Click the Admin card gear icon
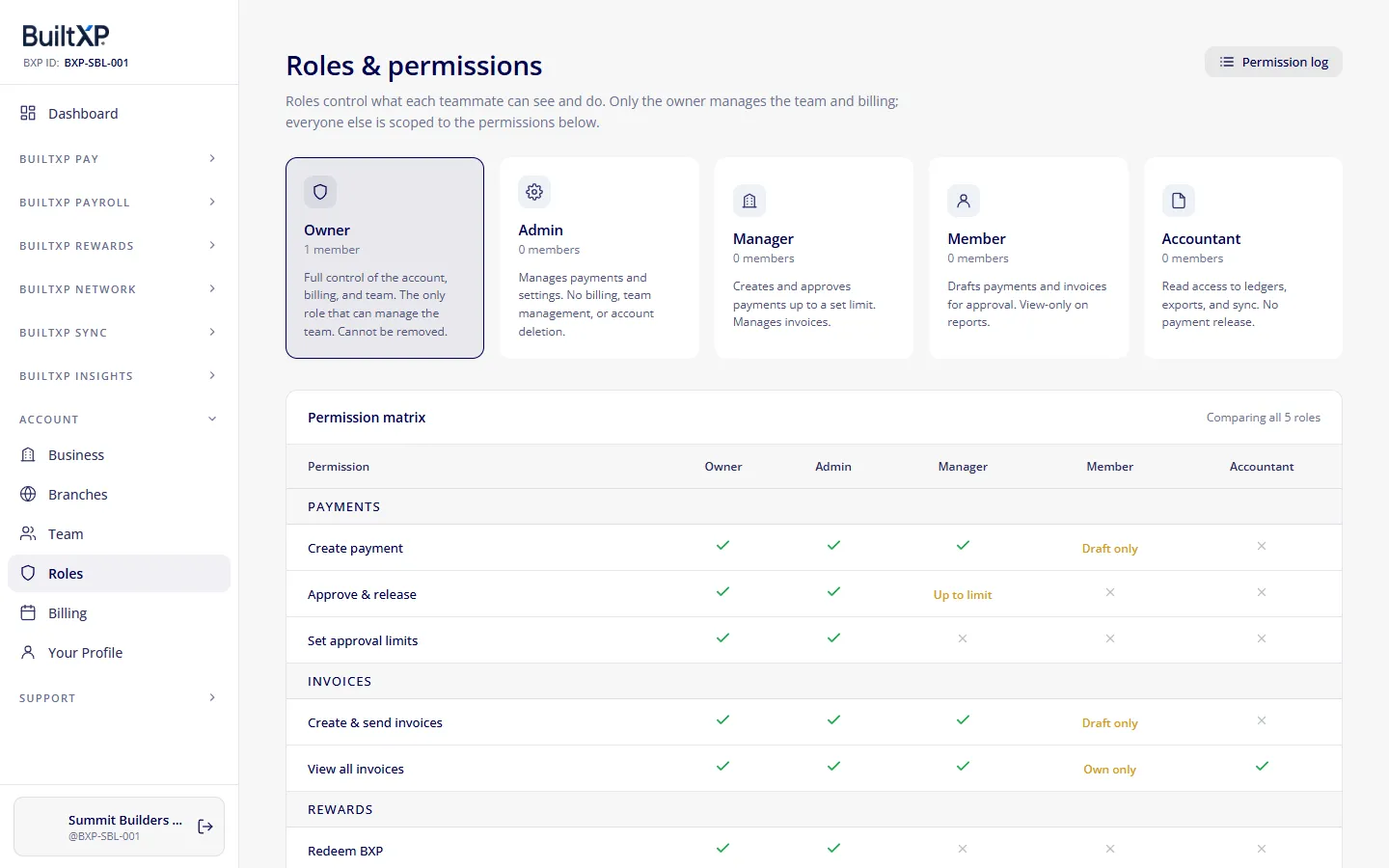This screenshot has width=1389, height=868. pyautogui.click(x=534, y=192)
